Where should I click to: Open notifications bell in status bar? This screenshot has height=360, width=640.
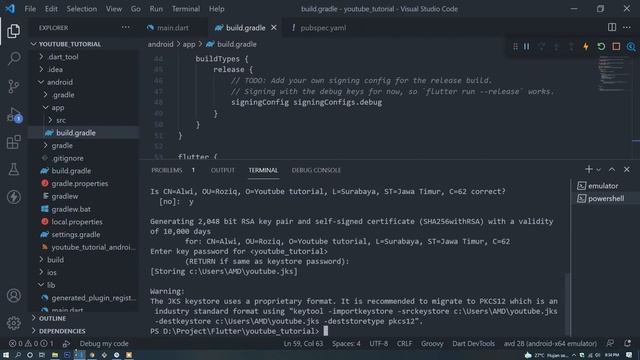(627, 343)
